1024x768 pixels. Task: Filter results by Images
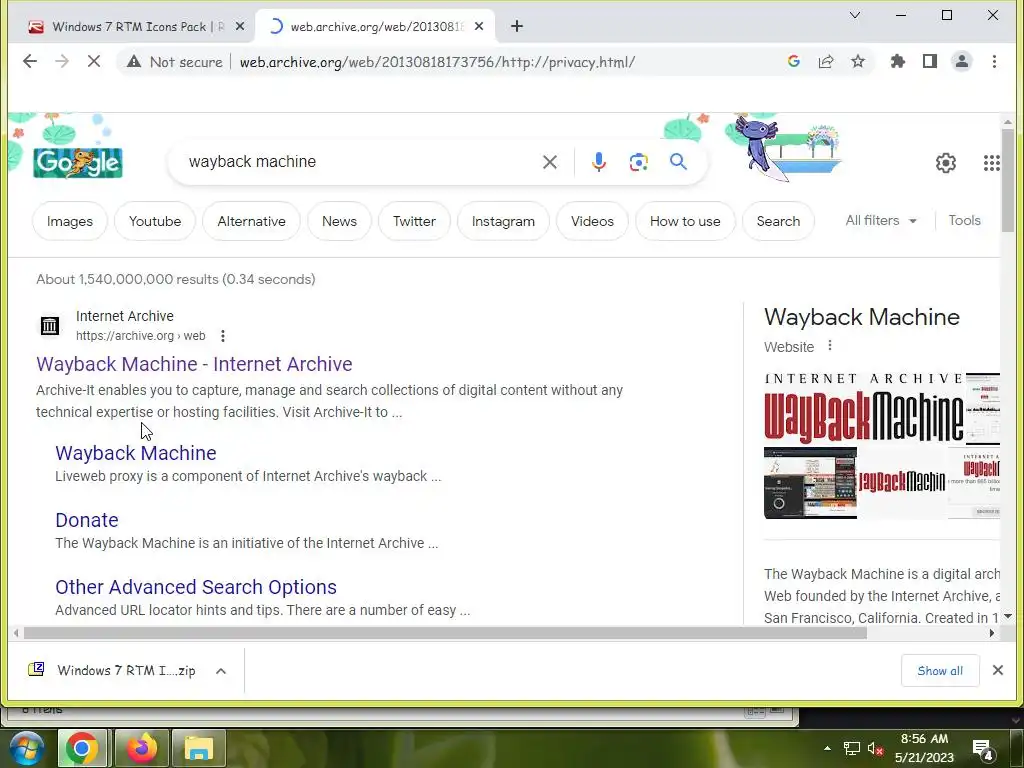70,221
